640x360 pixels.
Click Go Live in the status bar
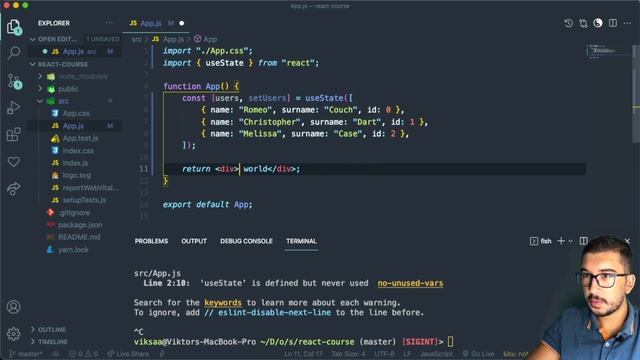coord(478,354)
